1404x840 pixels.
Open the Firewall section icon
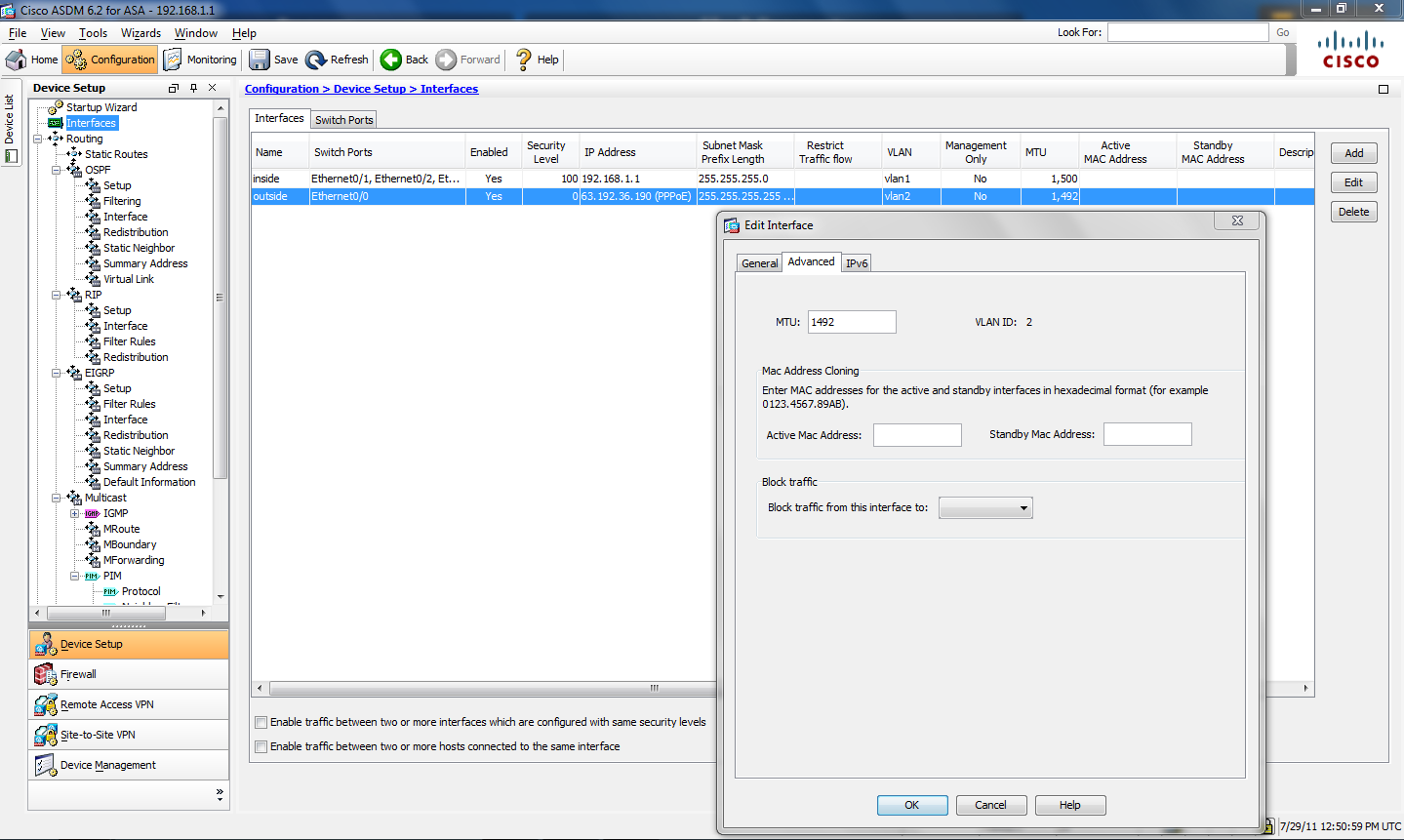(45, 674)
